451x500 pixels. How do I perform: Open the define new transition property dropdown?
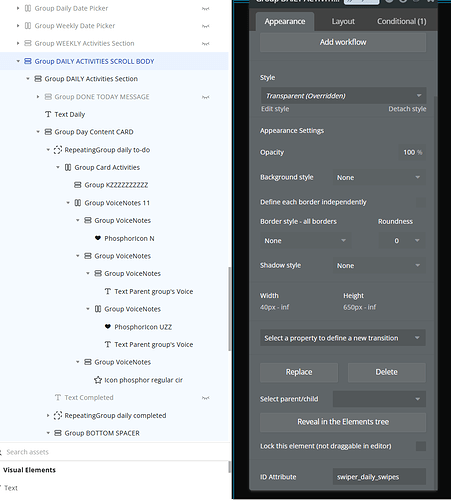pyautogui.click(x=343, y=338)
